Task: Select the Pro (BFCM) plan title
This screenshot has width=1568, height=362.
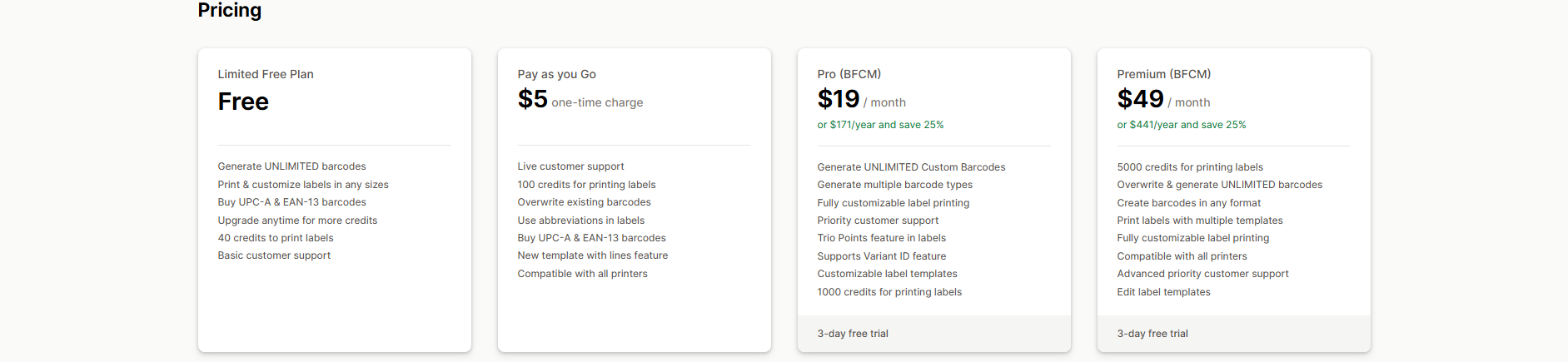Action: click(x=849, y=74)
